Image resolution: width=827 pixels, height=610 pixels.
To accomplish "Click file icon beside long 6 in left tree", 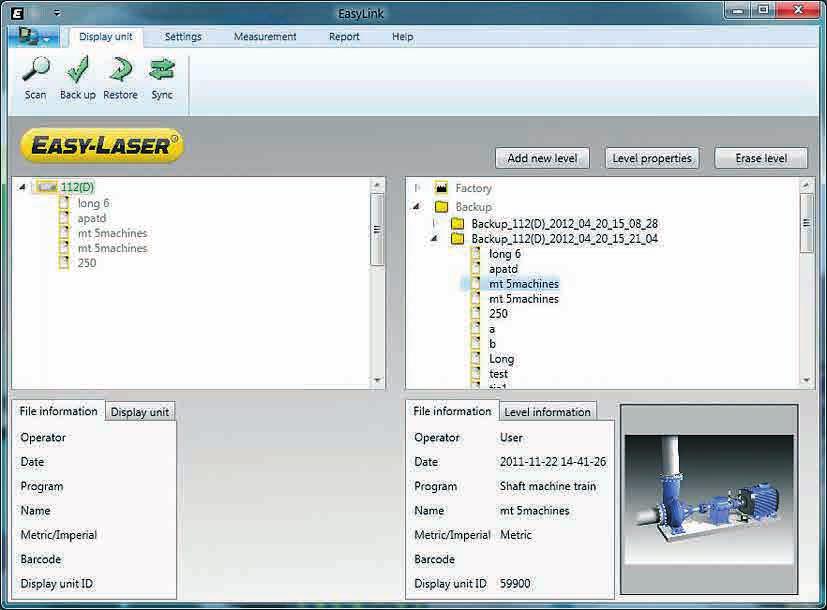I will click(x=64, y=202).
